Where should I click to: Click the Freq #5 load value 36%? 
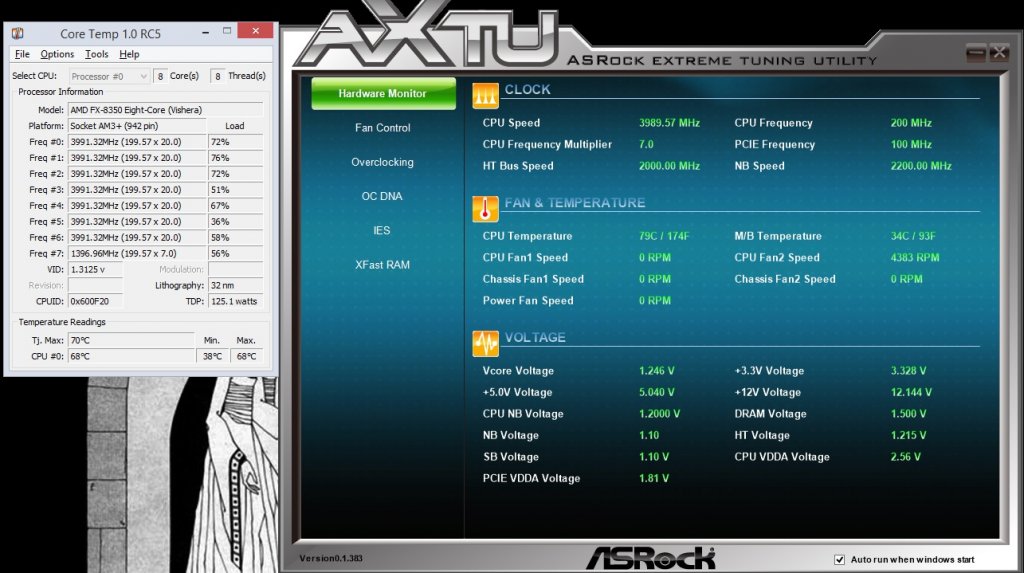236,221
